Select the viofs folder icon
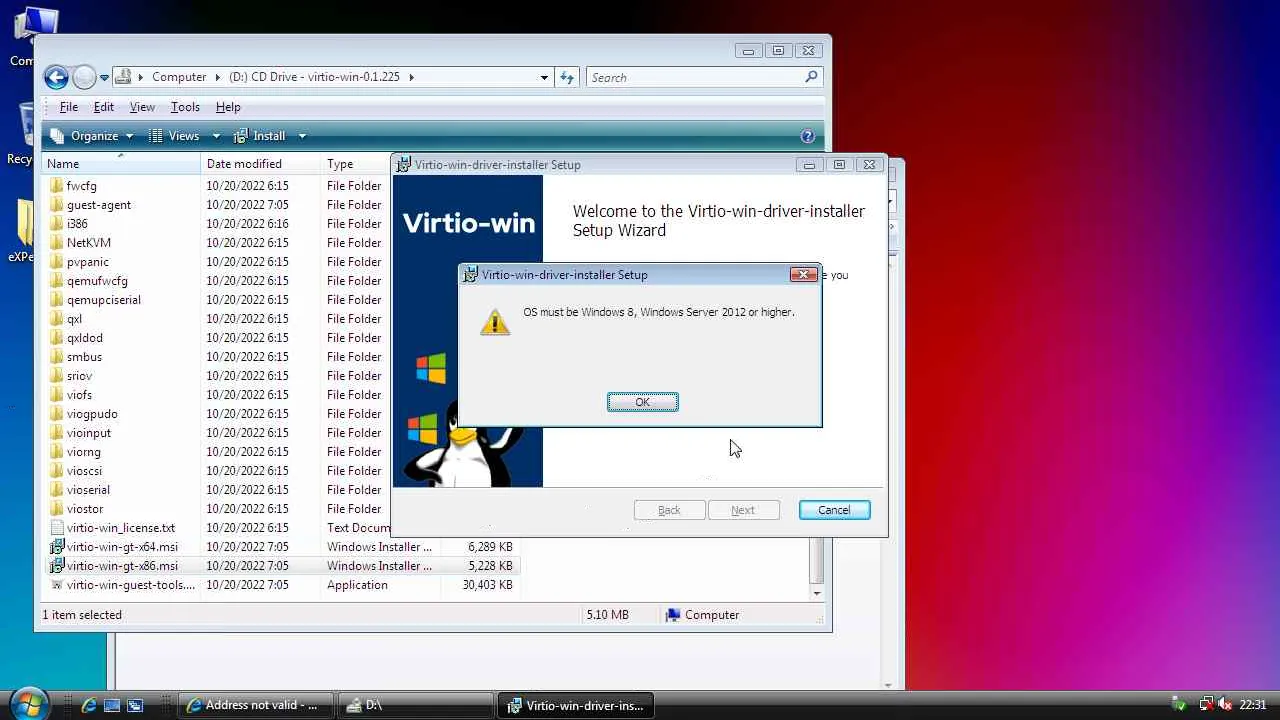The width and height of the screenshot is (1280, 720). pos(57,395)
